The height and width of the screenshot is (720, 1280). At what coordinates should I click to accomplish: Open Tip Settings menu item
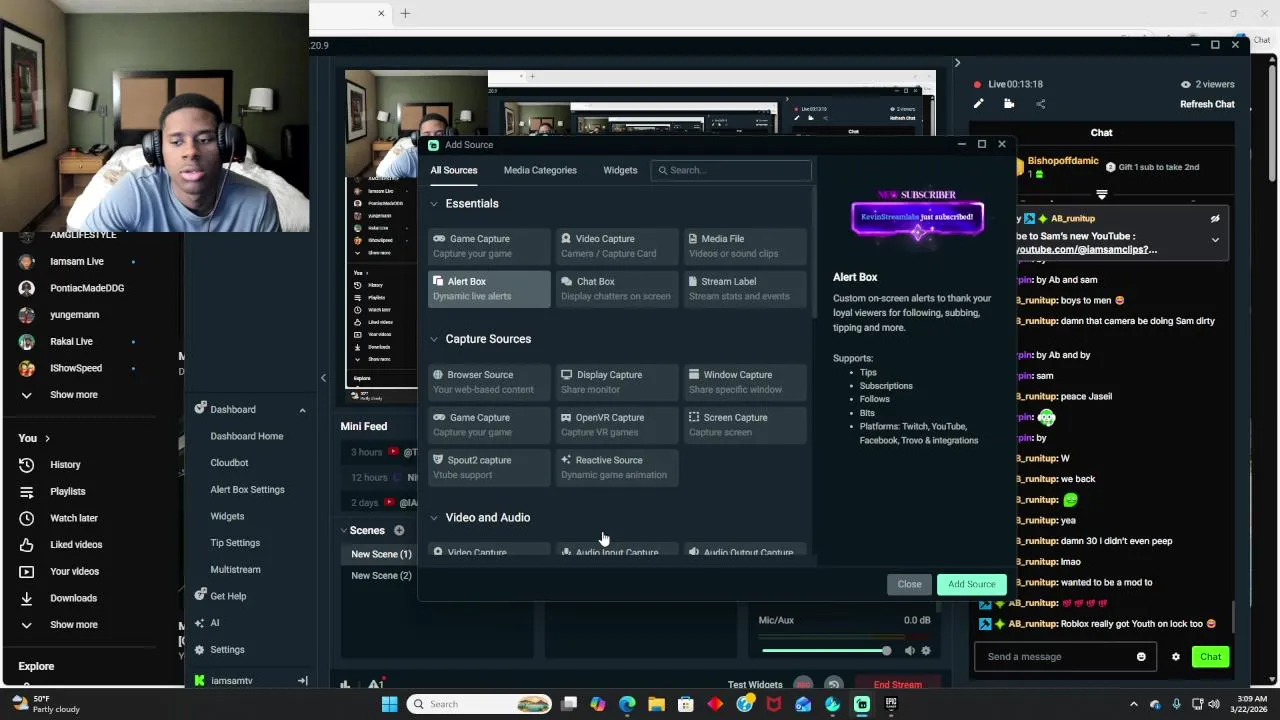coord(235,543)
